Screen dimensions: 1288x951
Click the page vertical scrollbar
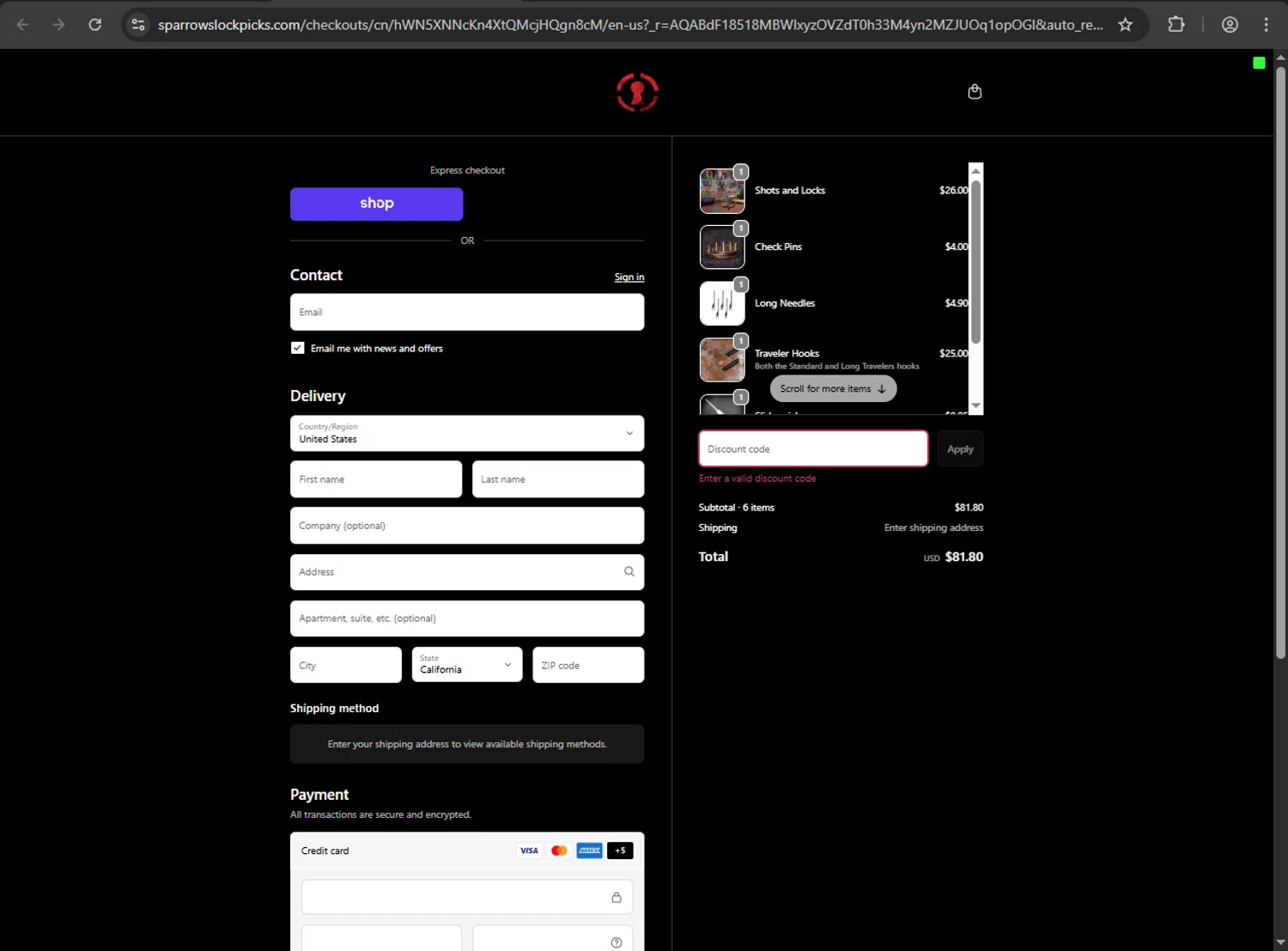click(x=1280, y=361)
